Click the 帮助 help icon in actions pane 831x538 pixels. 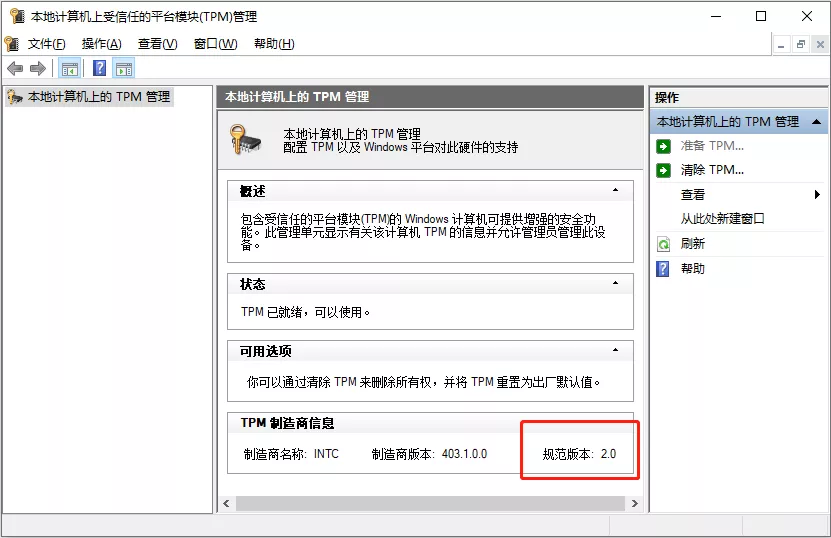coord(663,268)
